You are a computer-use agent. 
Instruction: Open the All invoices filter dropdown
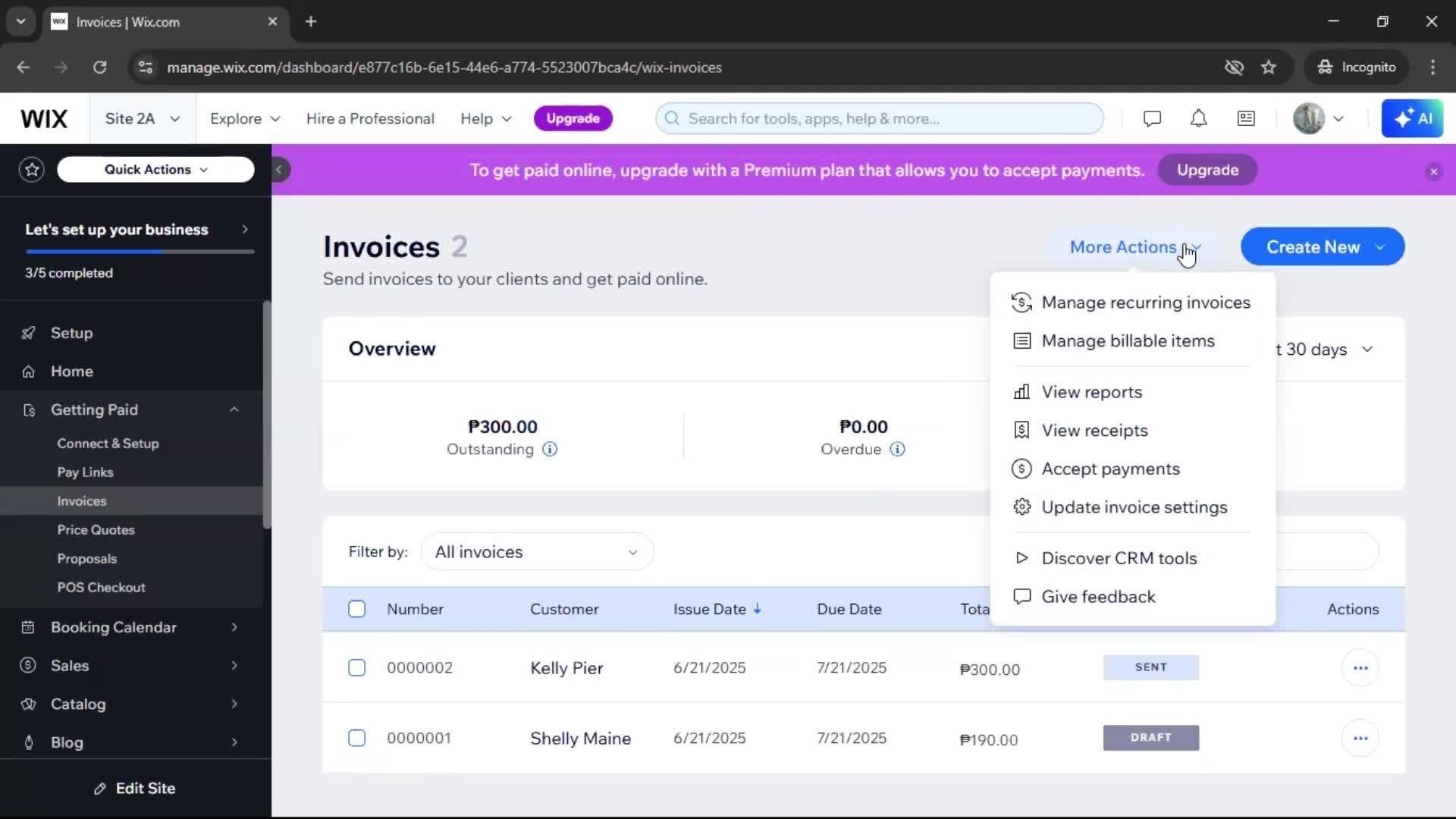point(537,552)
